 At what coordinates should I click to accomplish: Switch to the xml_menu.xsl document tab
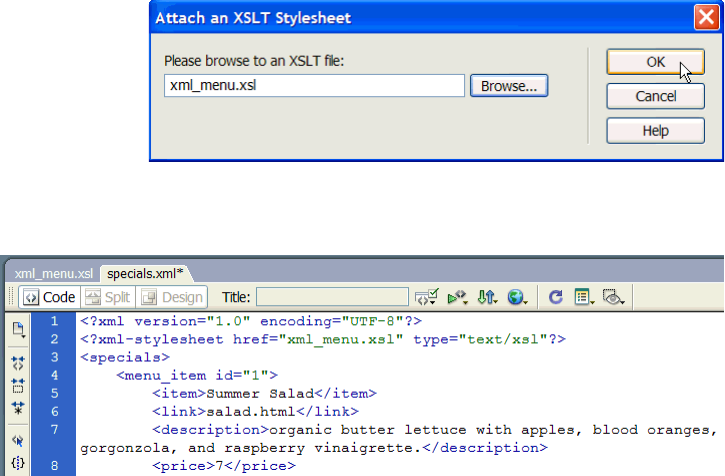tap(54, 274)
